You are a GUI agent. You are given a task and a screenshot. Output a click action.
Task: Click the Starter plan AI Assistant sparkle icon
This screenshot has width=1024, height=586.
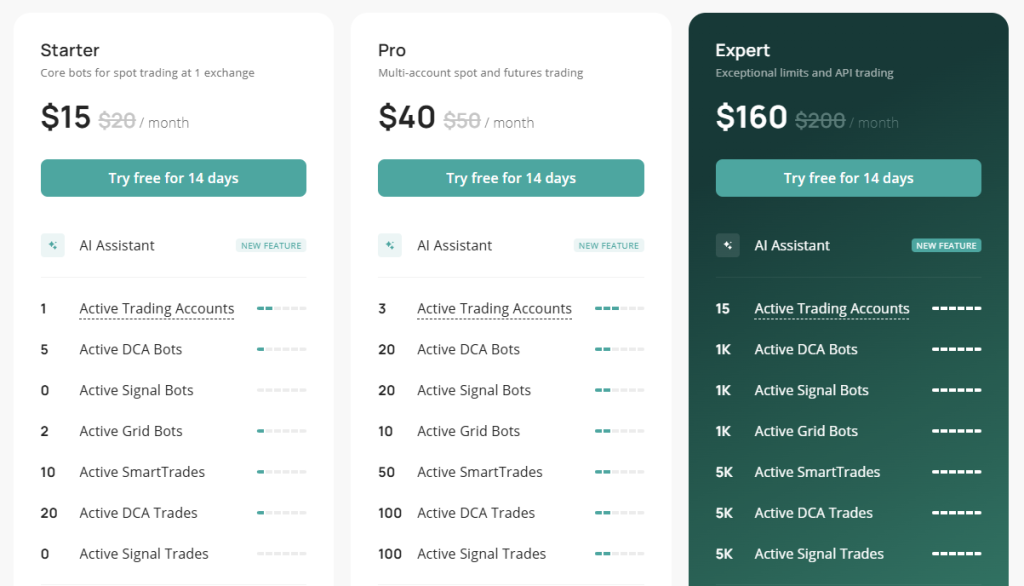tap(52, 245)
